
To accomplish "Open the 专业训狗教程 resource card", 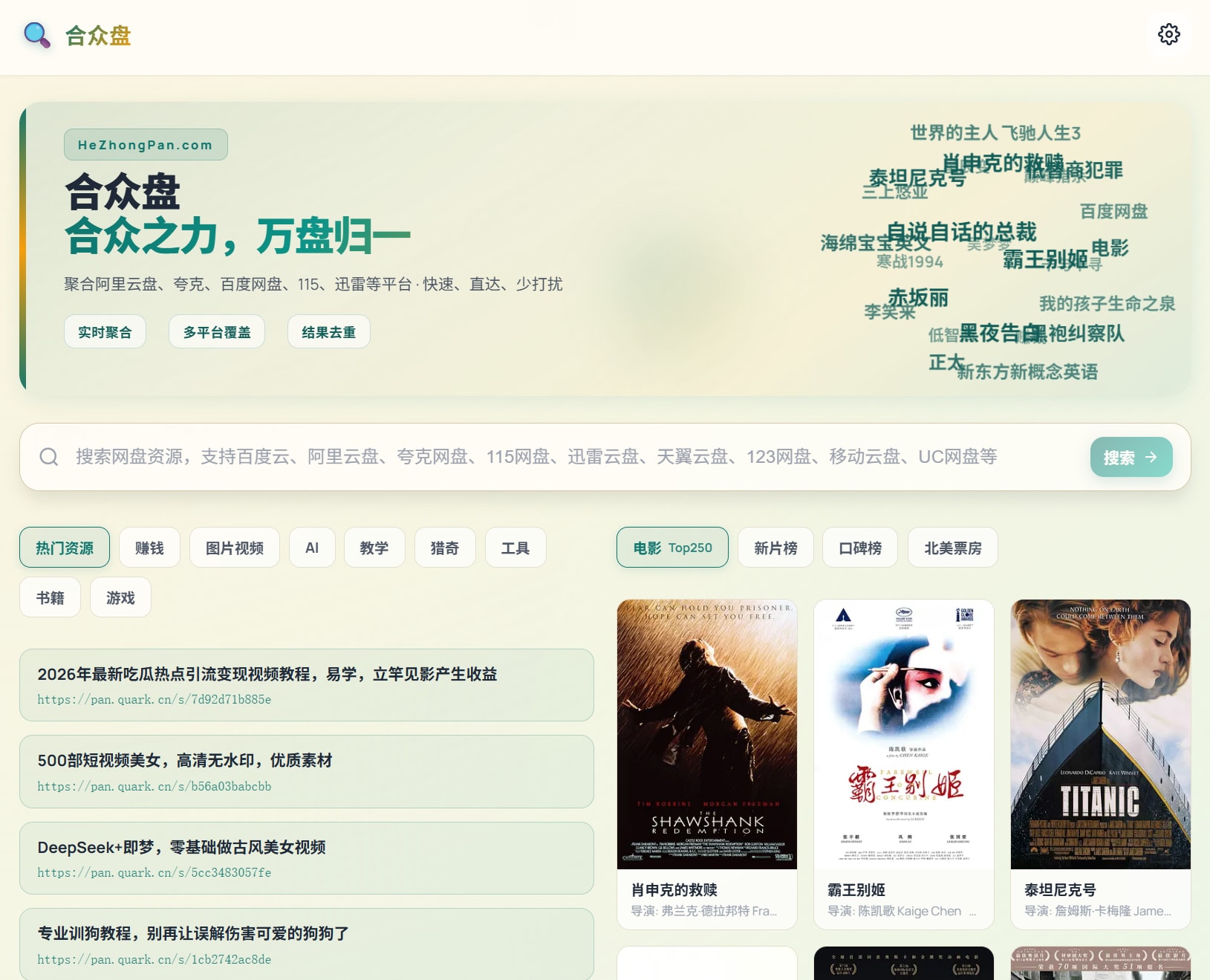I will click(307, 944).
